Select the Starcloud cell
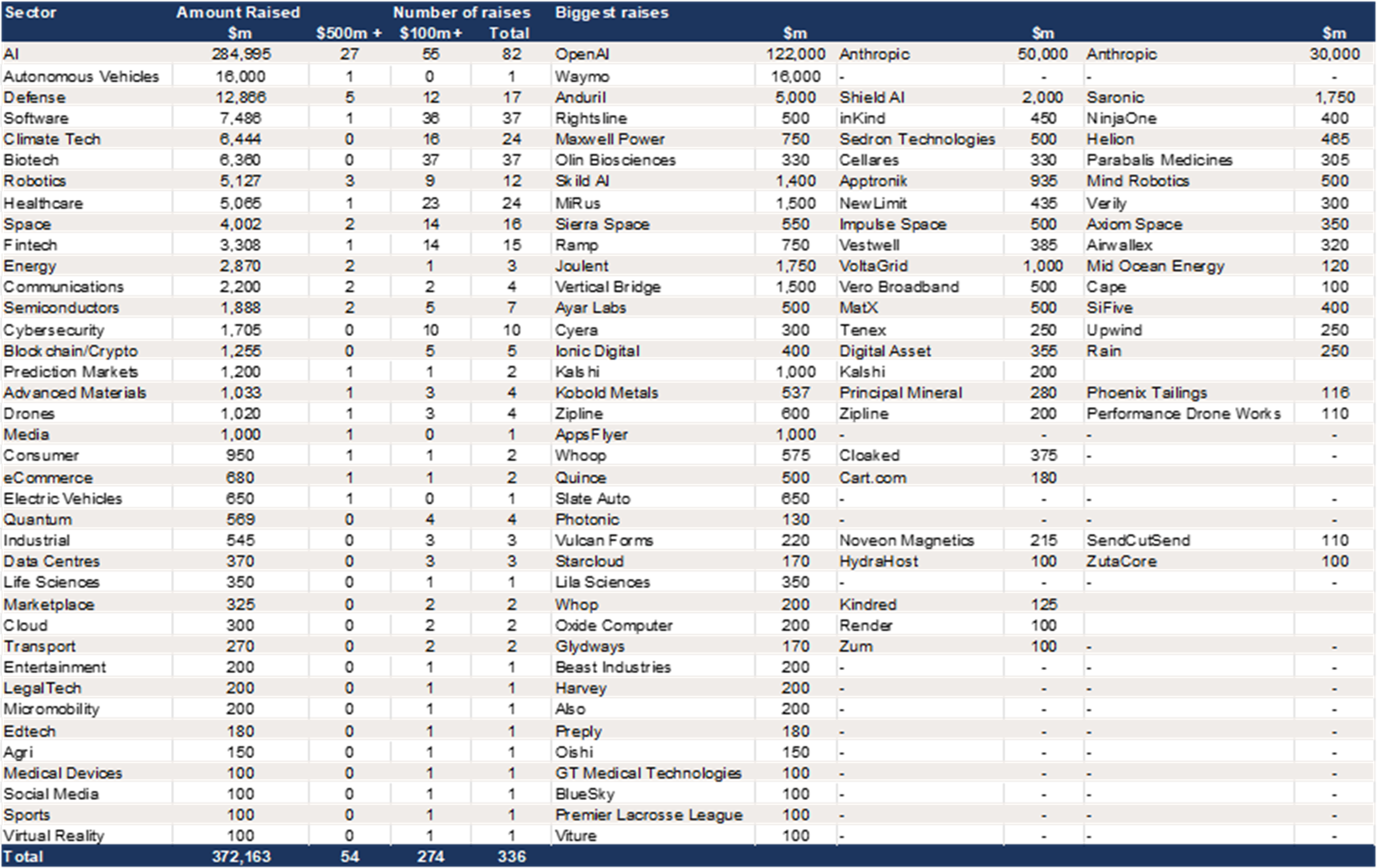The width and height of the screenshot is (1377, 868). point(589,562)
